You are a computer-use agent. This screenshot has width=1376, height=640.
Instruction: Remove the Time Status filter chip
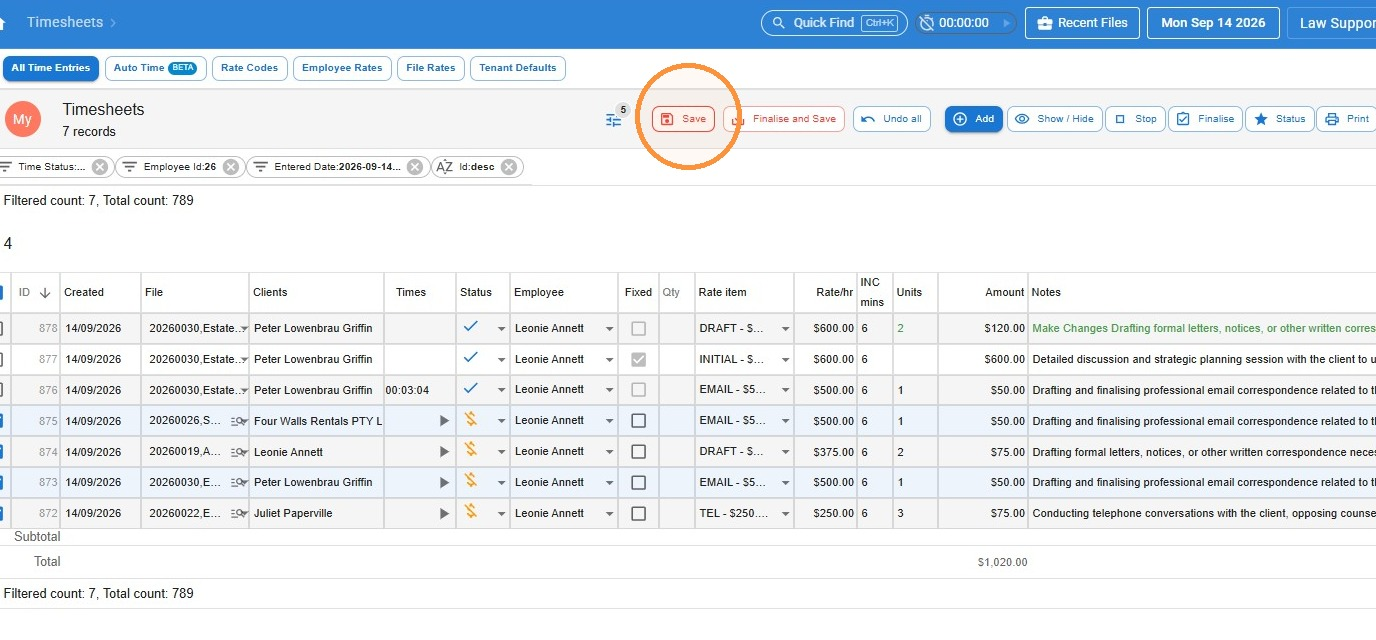tap(100, 167)
